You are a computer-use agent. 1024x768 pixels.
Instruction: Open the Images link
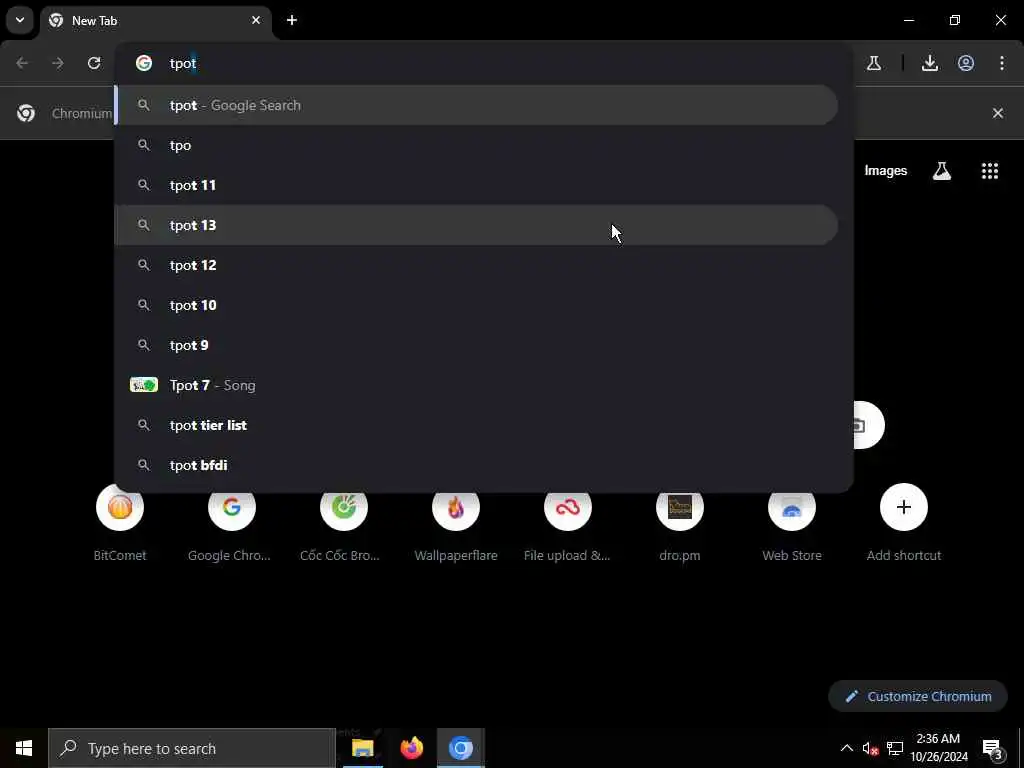pyautogui.click(x=886, y=170)
